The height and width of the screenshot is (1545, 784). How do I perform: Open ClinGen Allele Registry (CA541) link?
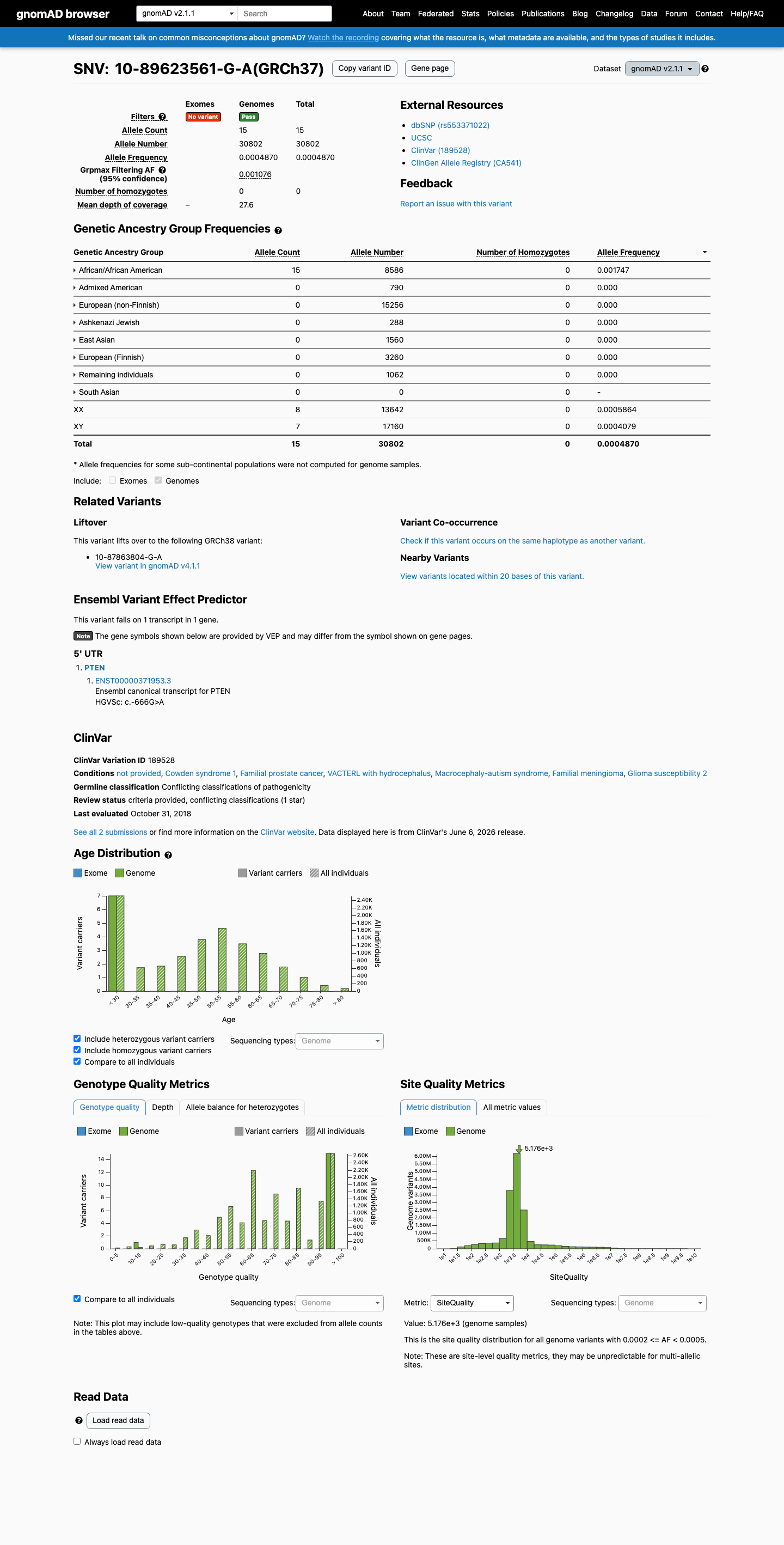tap(465, 163)
